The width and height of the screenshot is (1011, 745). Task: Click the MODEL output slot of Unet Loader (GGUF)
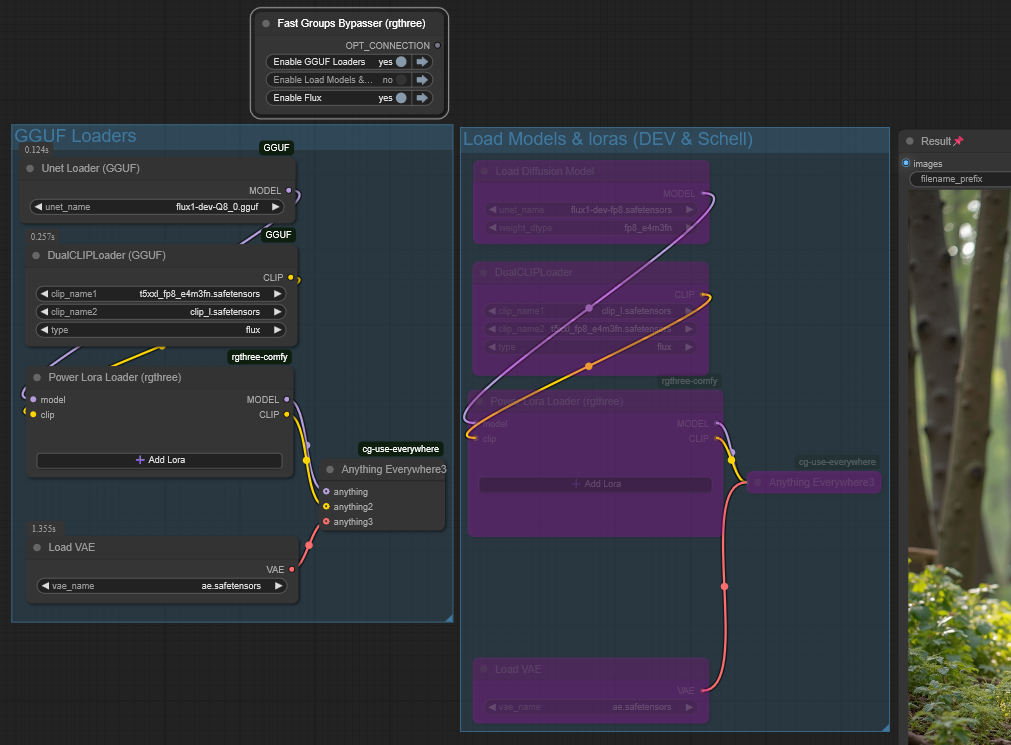289,190
